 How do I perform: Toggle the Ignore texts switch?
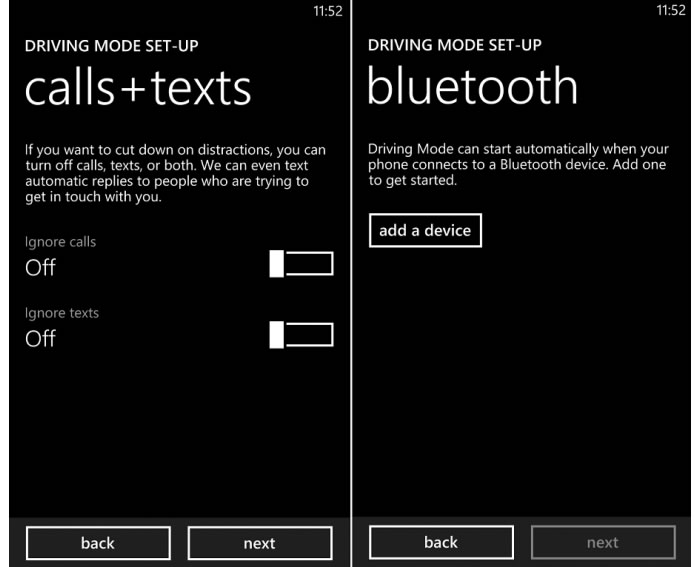point(301,334)
